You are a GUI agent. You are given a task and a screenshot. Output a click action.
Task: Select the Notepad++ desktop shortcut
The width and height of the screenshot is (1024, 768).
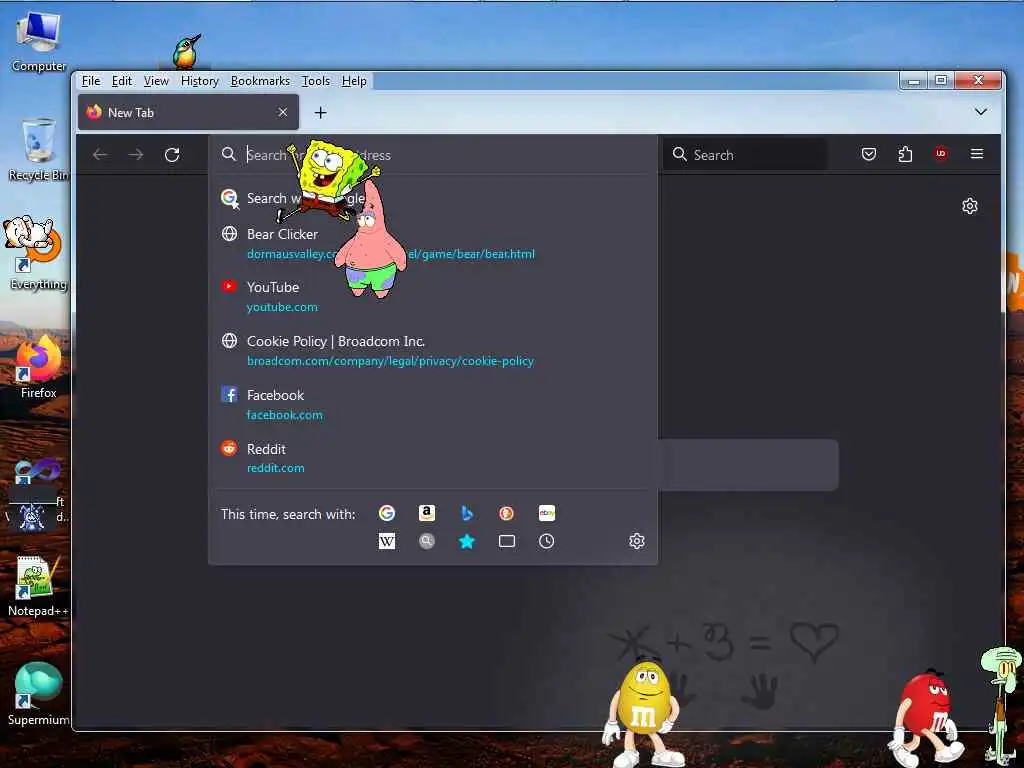(x=38, y=586)
